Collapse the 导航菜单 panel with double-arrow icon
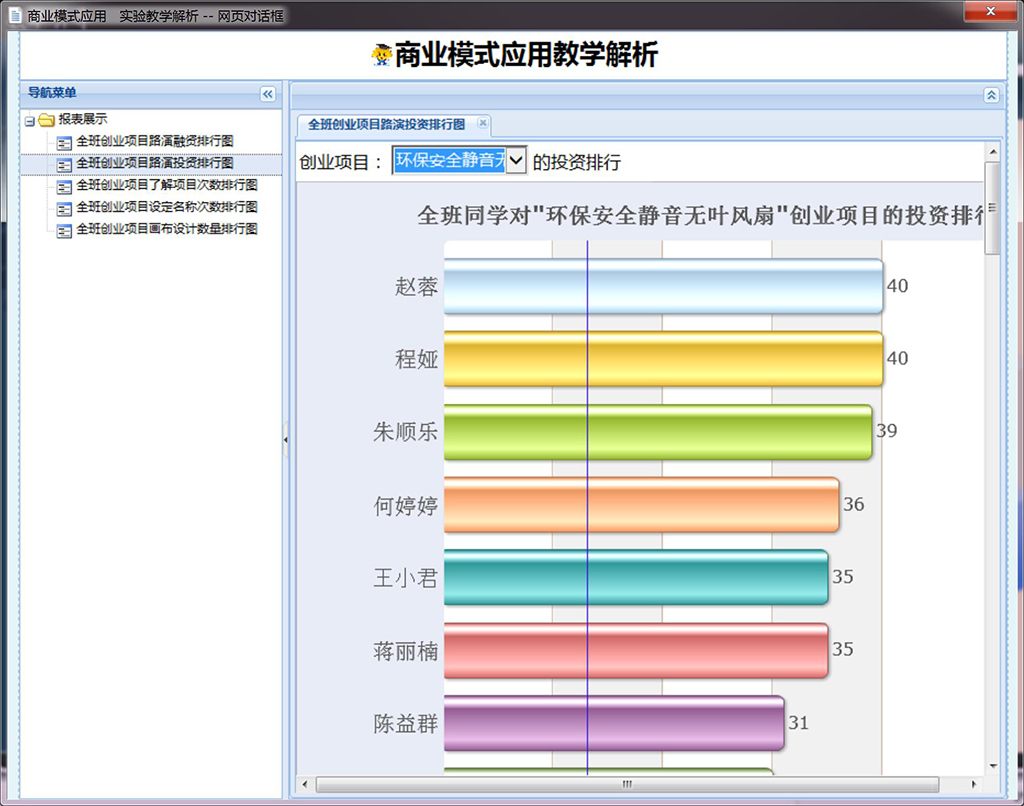Image resolution: width=1024 pixels, height=806 pixels. [x=267, y=94]
